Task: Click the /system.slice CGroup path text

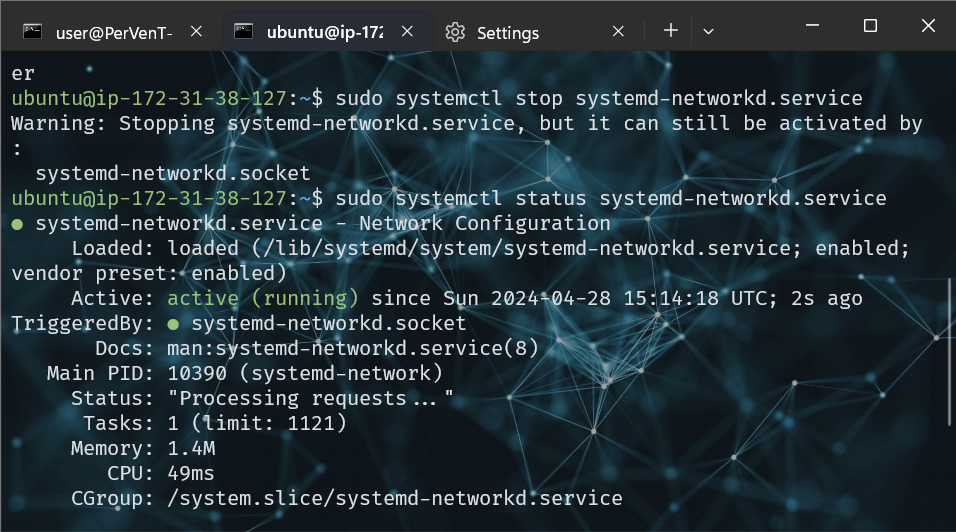Action: [x=395, y=498]
